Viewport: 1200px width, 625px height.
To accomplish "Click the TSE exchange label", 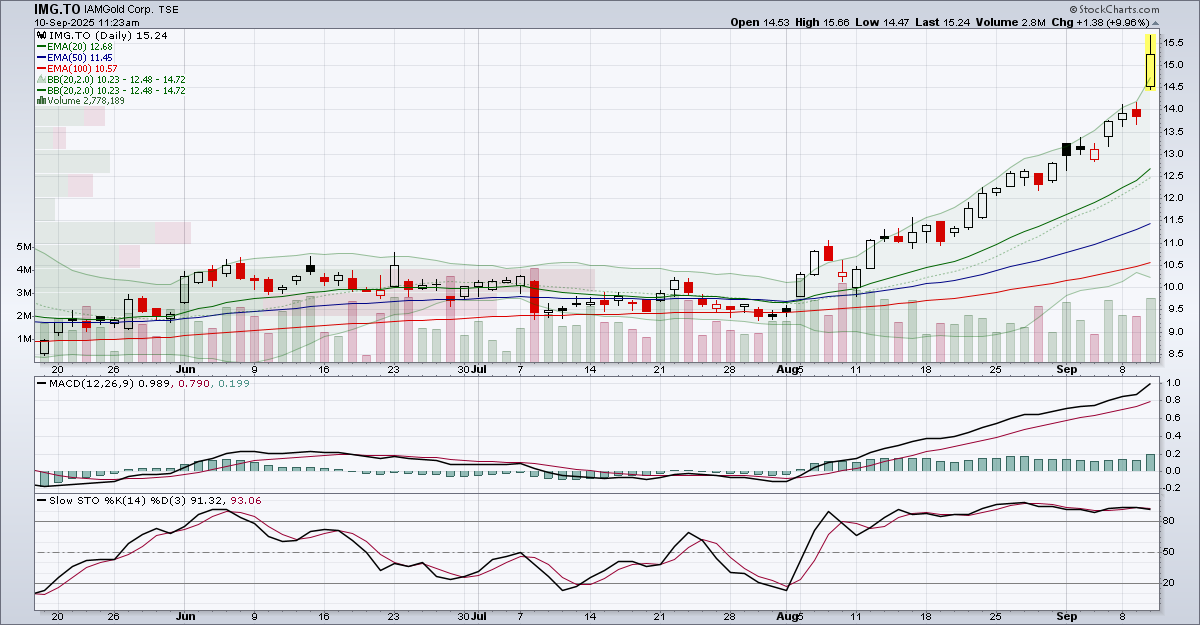I will click(167, 9).
